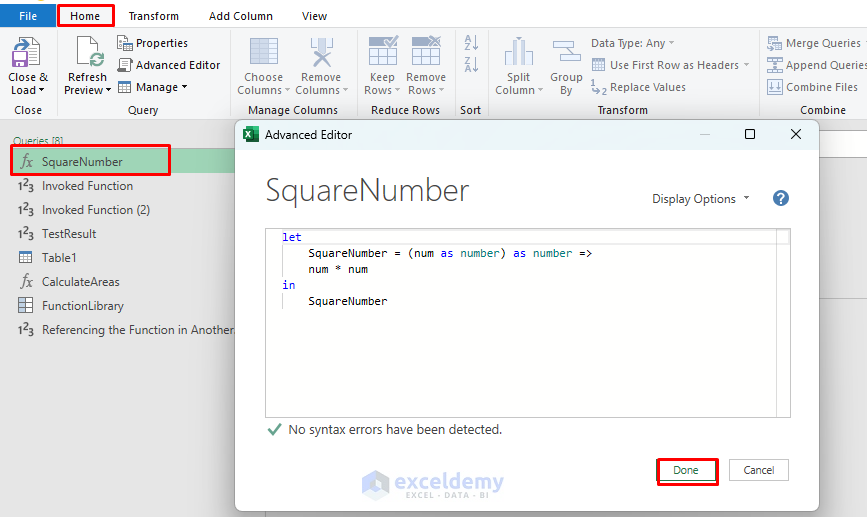Click Append Queries
867x517 pixels.
point(816,65)
